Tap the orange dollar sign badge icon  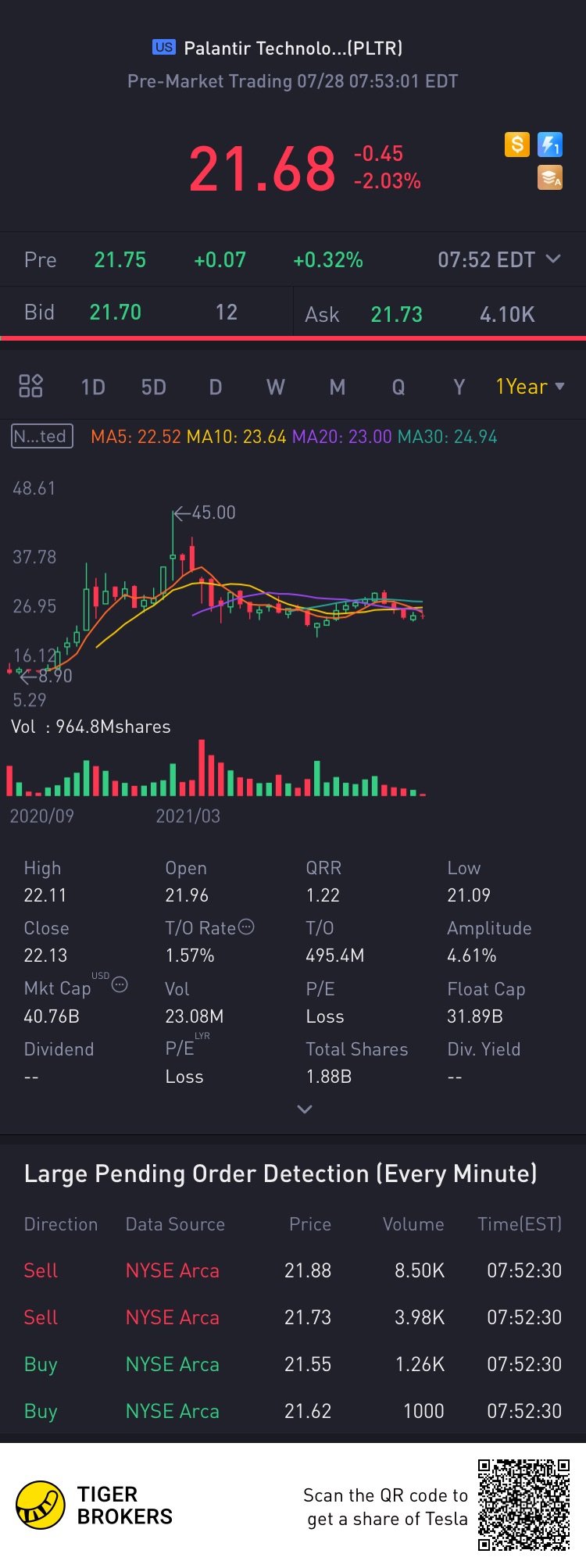click(517, 145)
